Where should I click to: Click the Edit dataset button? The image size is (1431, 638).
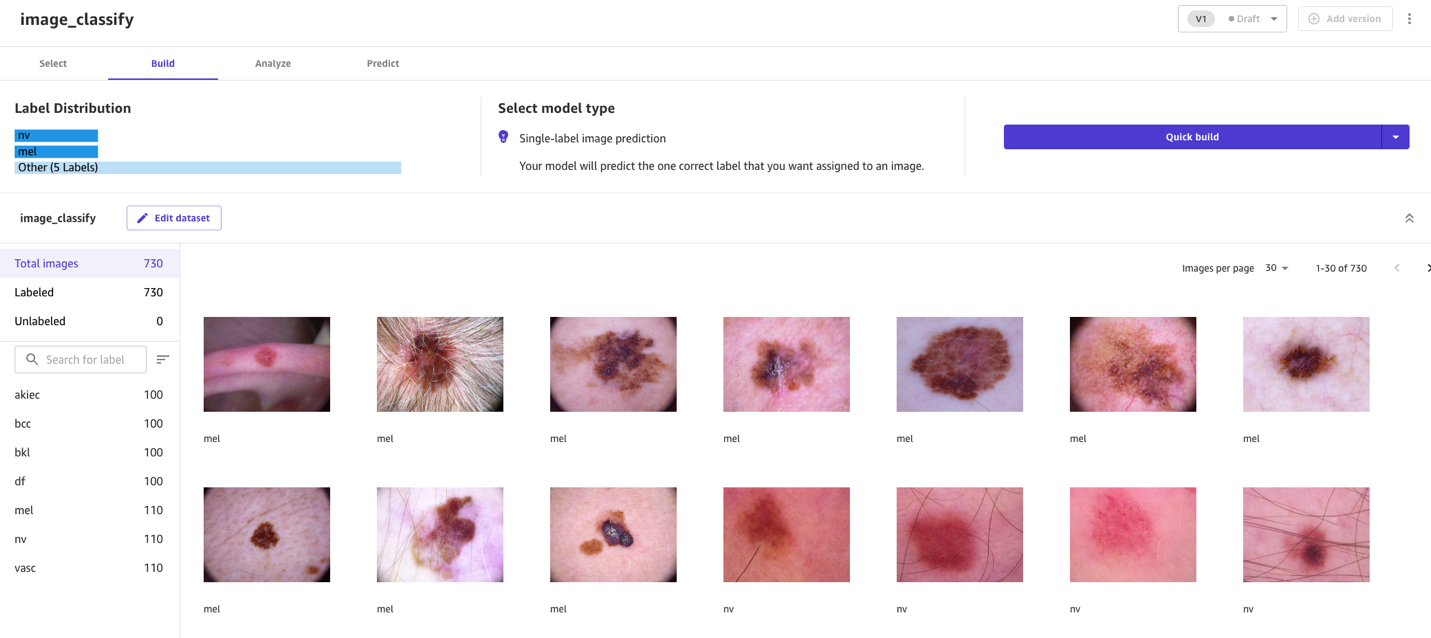(x=174, y=218)
